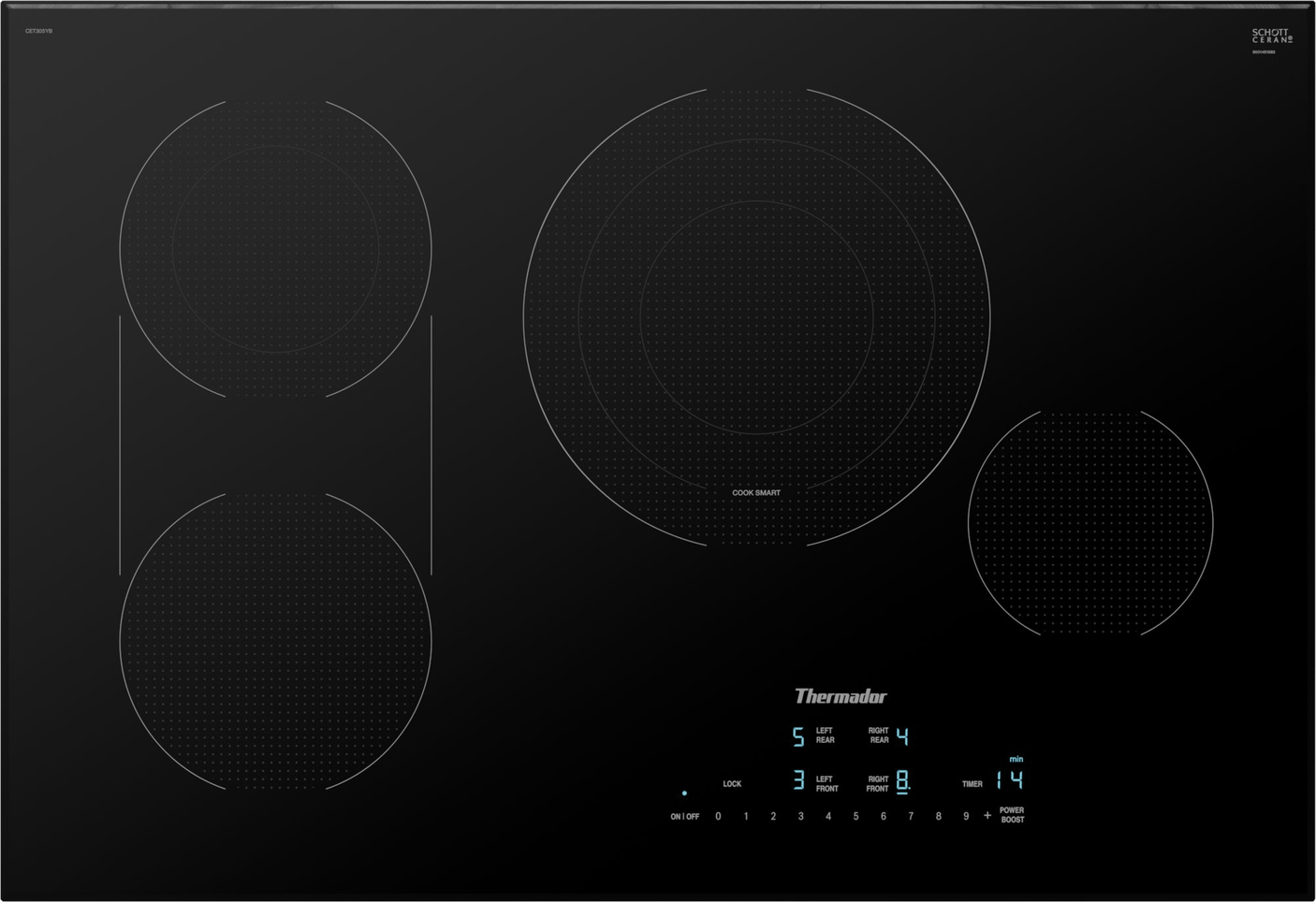Tap left front display showing 3
This screenshot has height=902, width=1316.
[798, 780]
